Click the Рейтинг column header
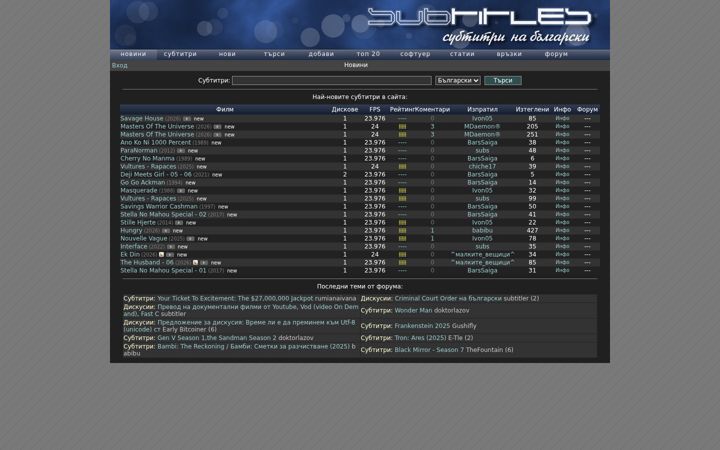This screenshot has height=450, width=720. [x=402, y=109]
